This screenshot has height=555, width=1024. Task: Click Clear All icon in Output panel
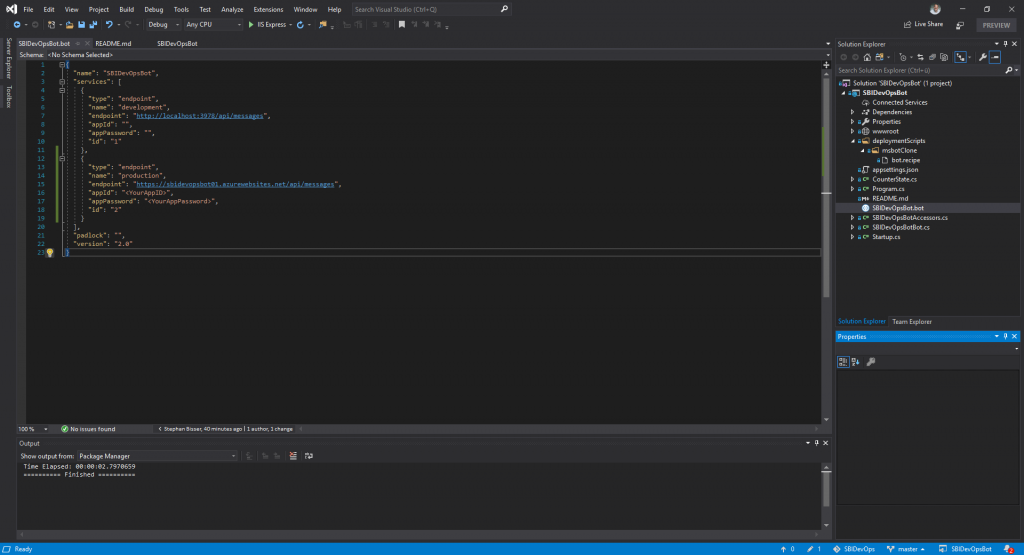(x=293, y=456)
